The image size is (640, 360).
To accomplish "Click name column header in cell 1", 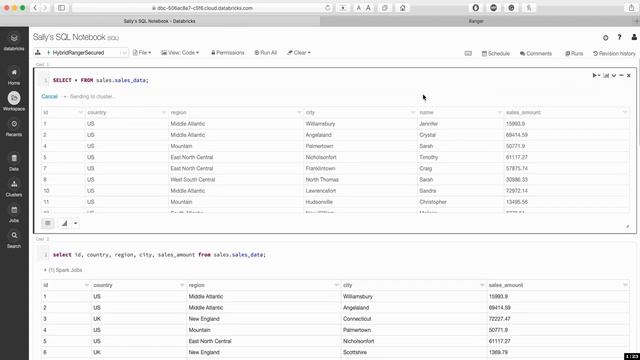I will click(427, 112).
